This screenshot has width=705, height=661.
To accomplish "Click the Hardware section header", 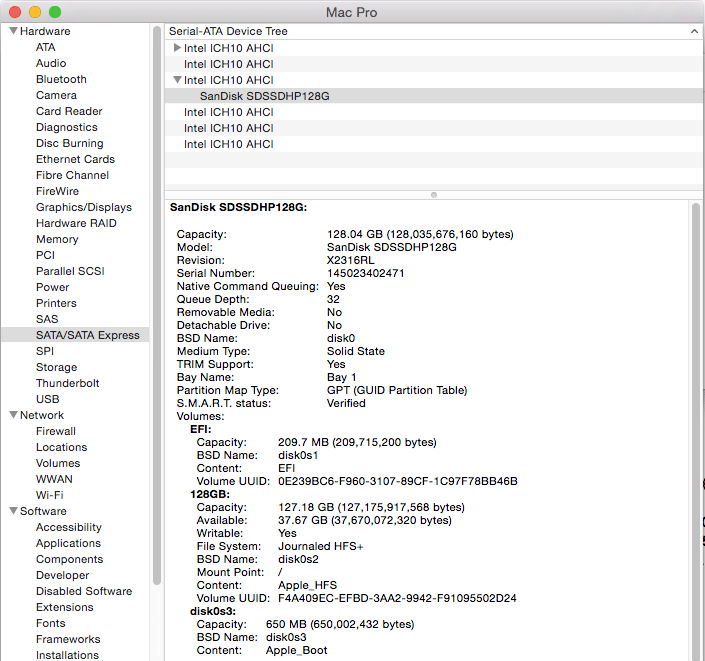I will point(45,31).
